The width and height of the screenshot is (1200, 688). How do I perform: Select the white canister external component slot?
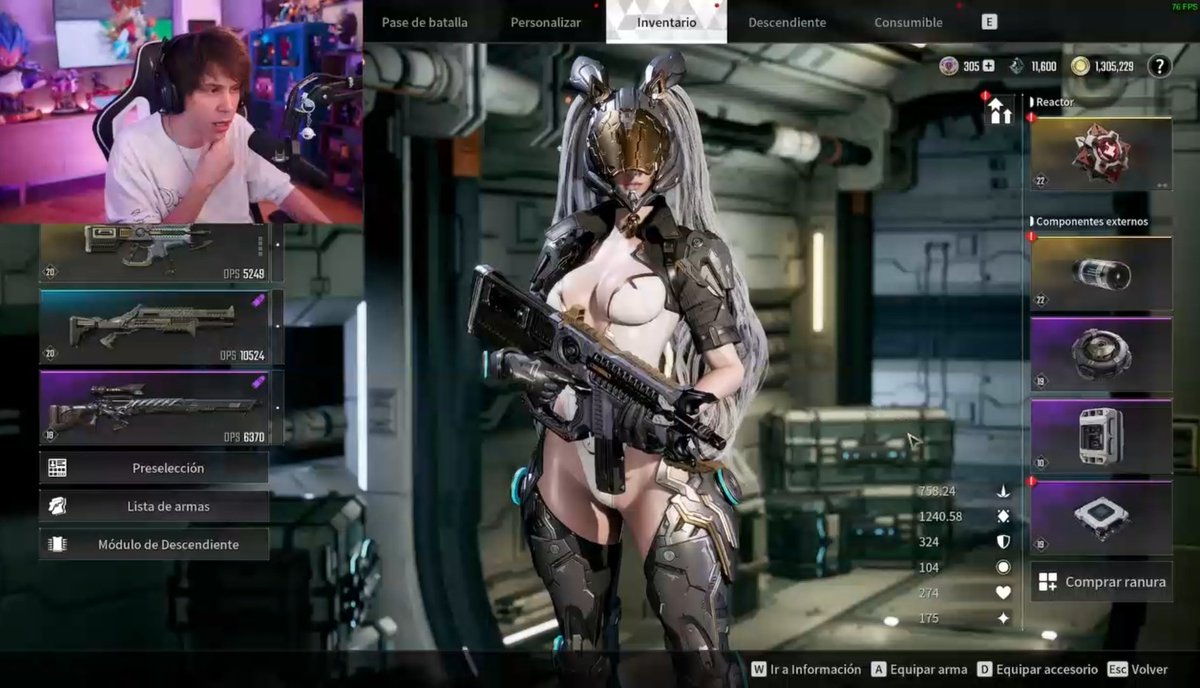tap(1101, 436)
